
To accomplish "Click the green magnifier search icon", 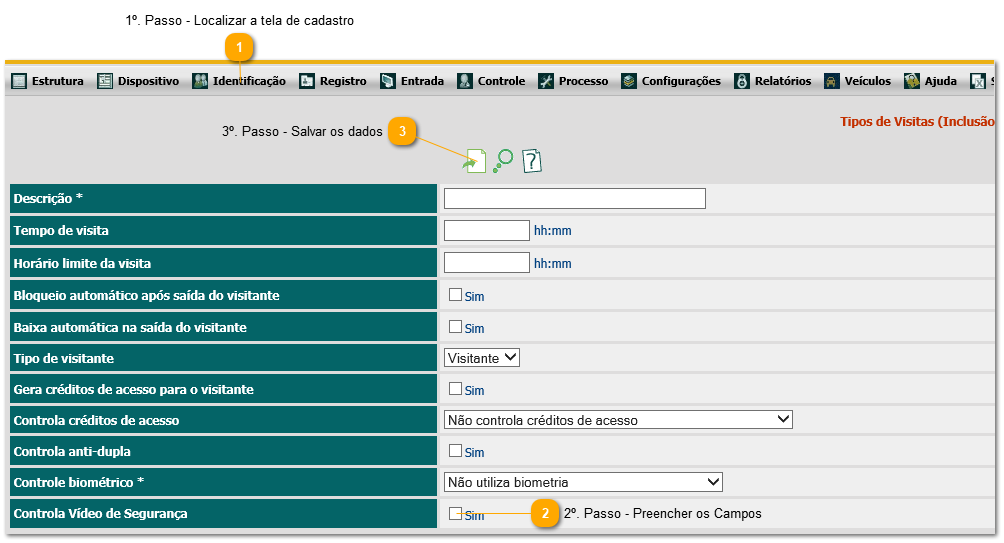I will click(504, 160).
